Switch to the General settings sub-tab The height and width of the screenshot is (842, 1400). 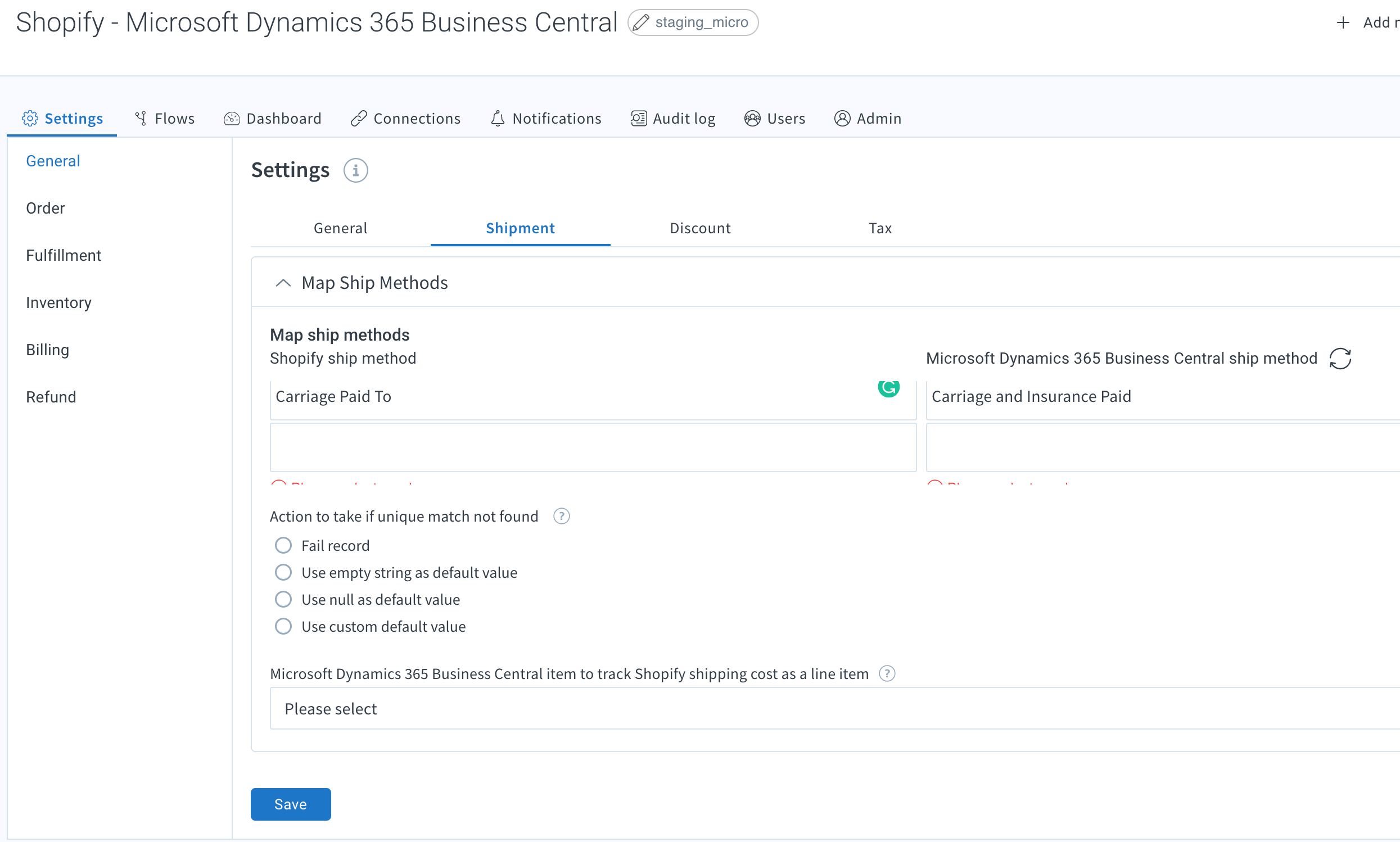pos(341,228)
